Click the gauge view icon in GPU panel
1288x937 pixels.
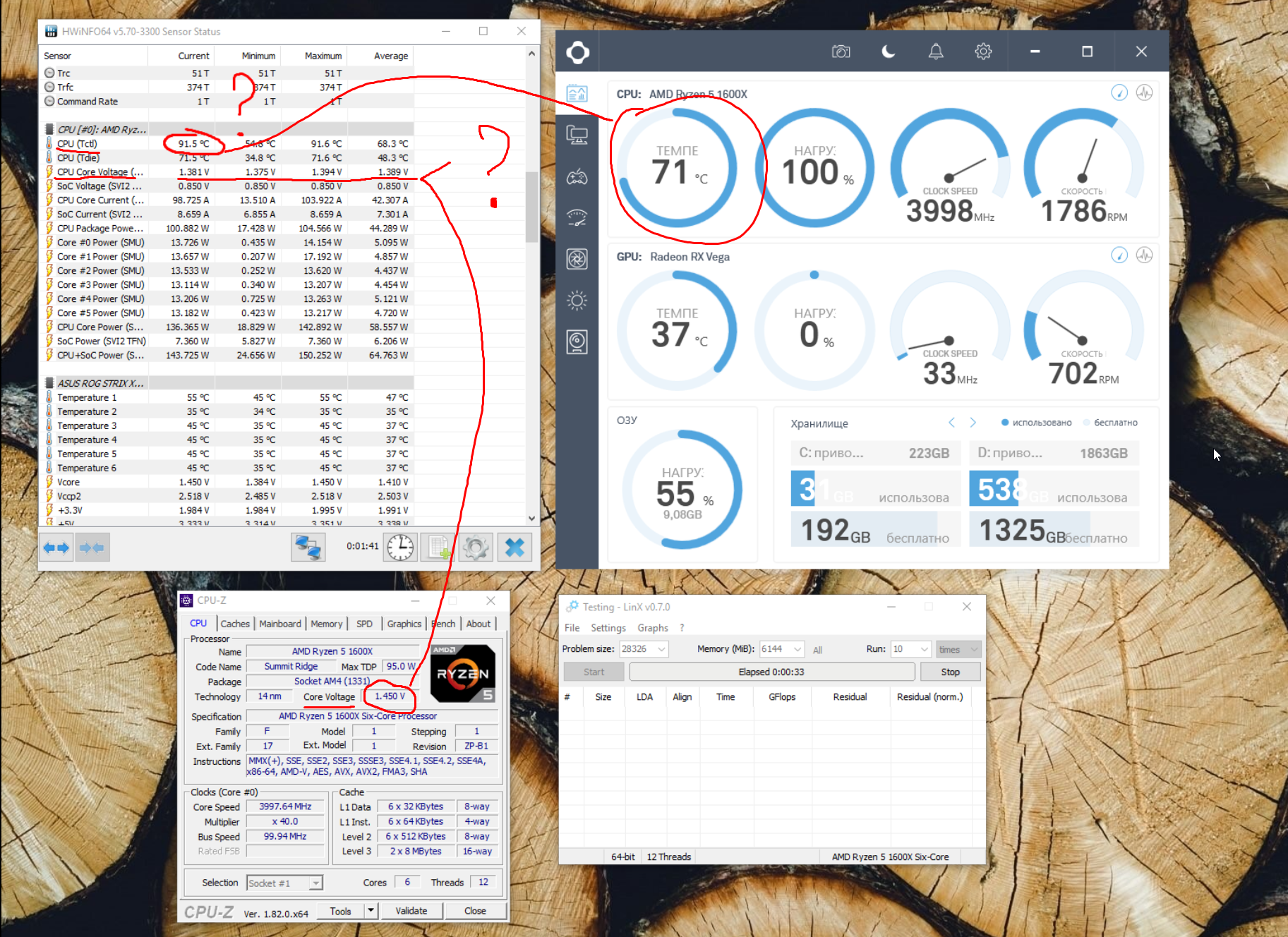click(1119, 255)
